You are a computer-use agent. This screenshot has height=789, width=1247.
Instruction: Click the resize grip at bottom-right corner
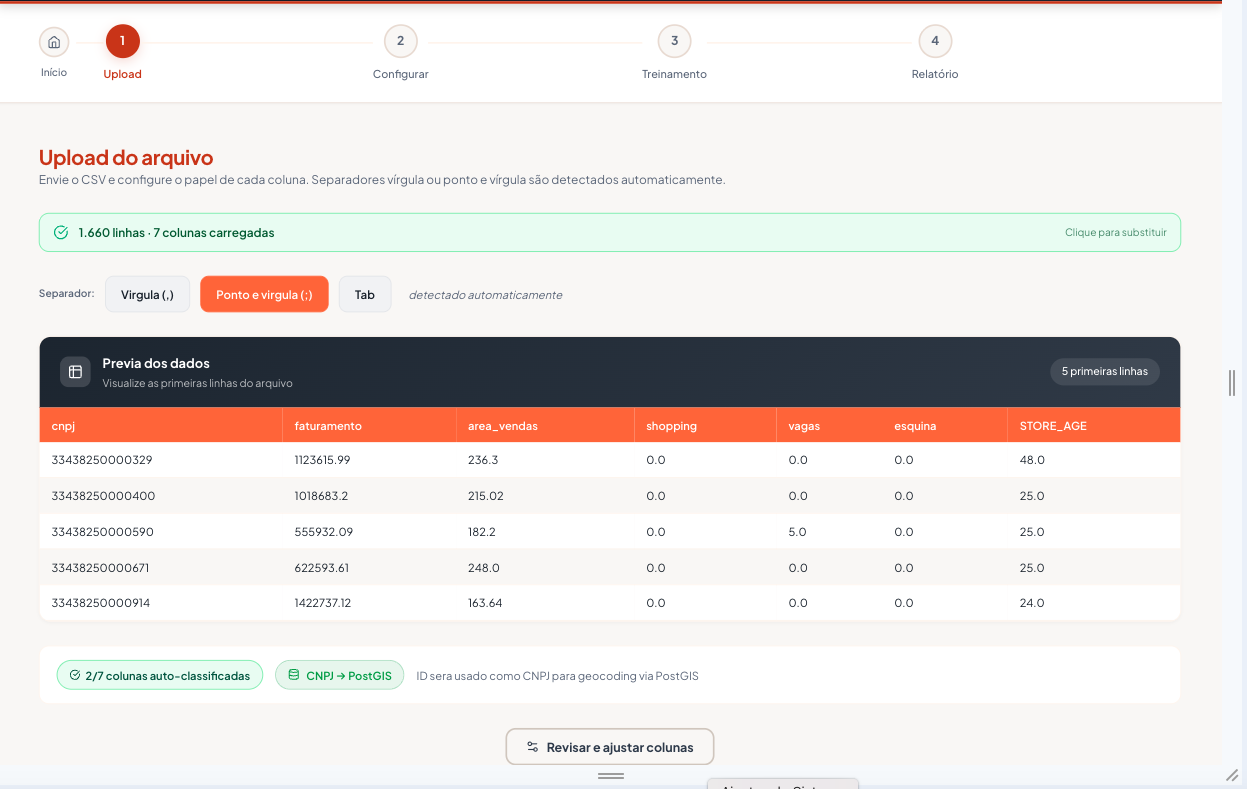click(x=1232, y=775)
